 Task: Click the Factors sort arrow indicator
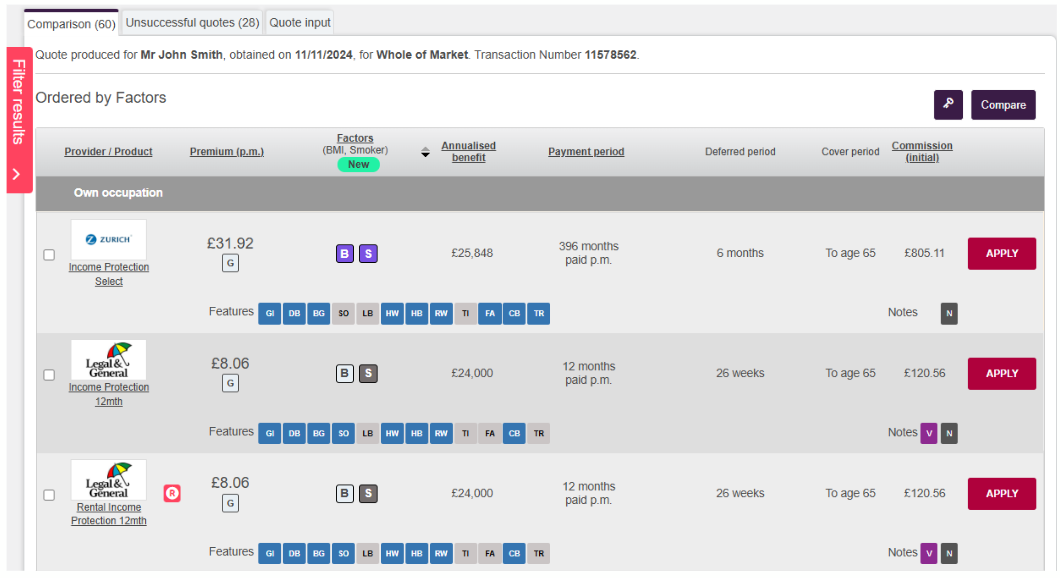pyautogui.click(x=425, y=152)
